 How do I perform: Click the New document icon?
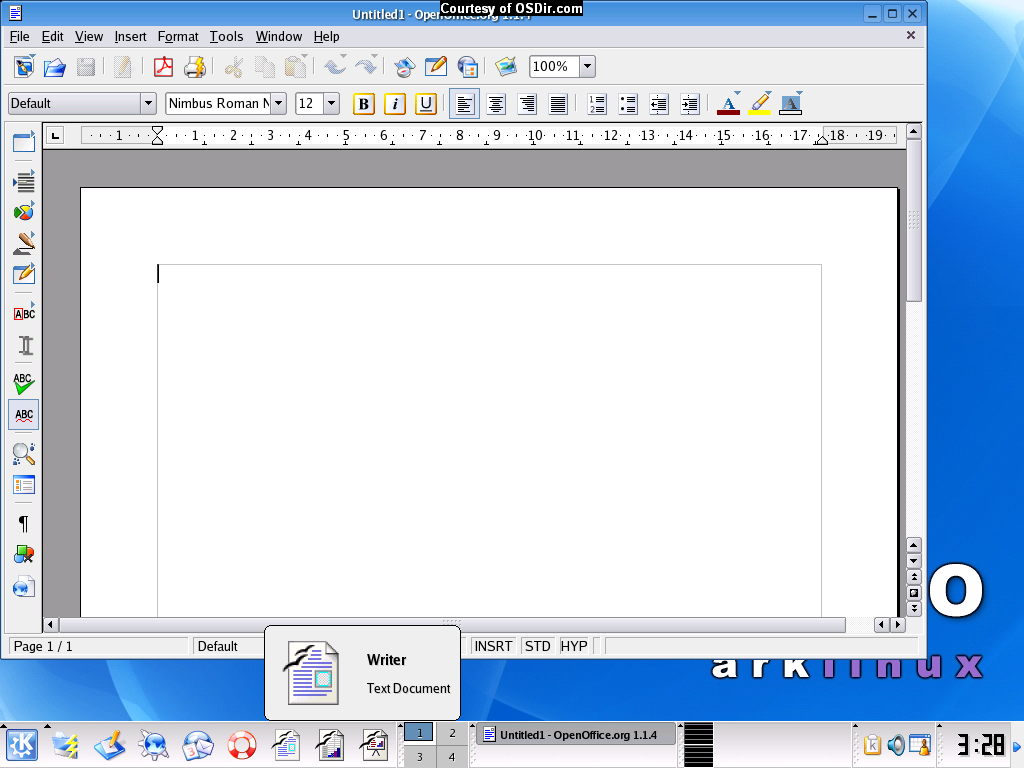(x=24, y=67)
